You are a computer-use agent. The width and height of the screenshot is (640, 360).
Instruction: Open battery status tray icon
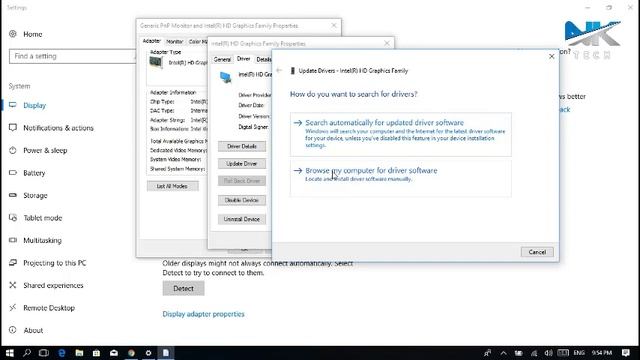pos(519,353)
